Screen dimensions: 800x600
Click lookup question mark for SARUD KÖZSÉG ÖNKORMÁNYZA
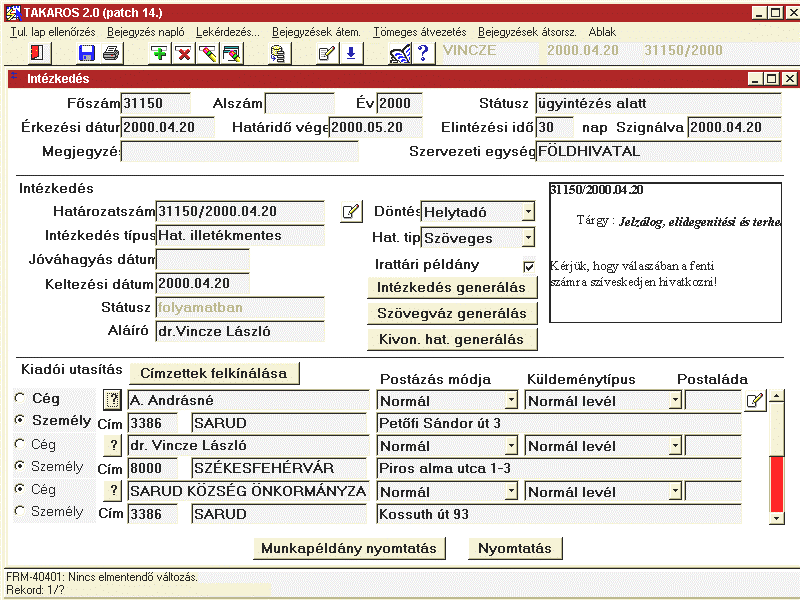tap(113, 491)
